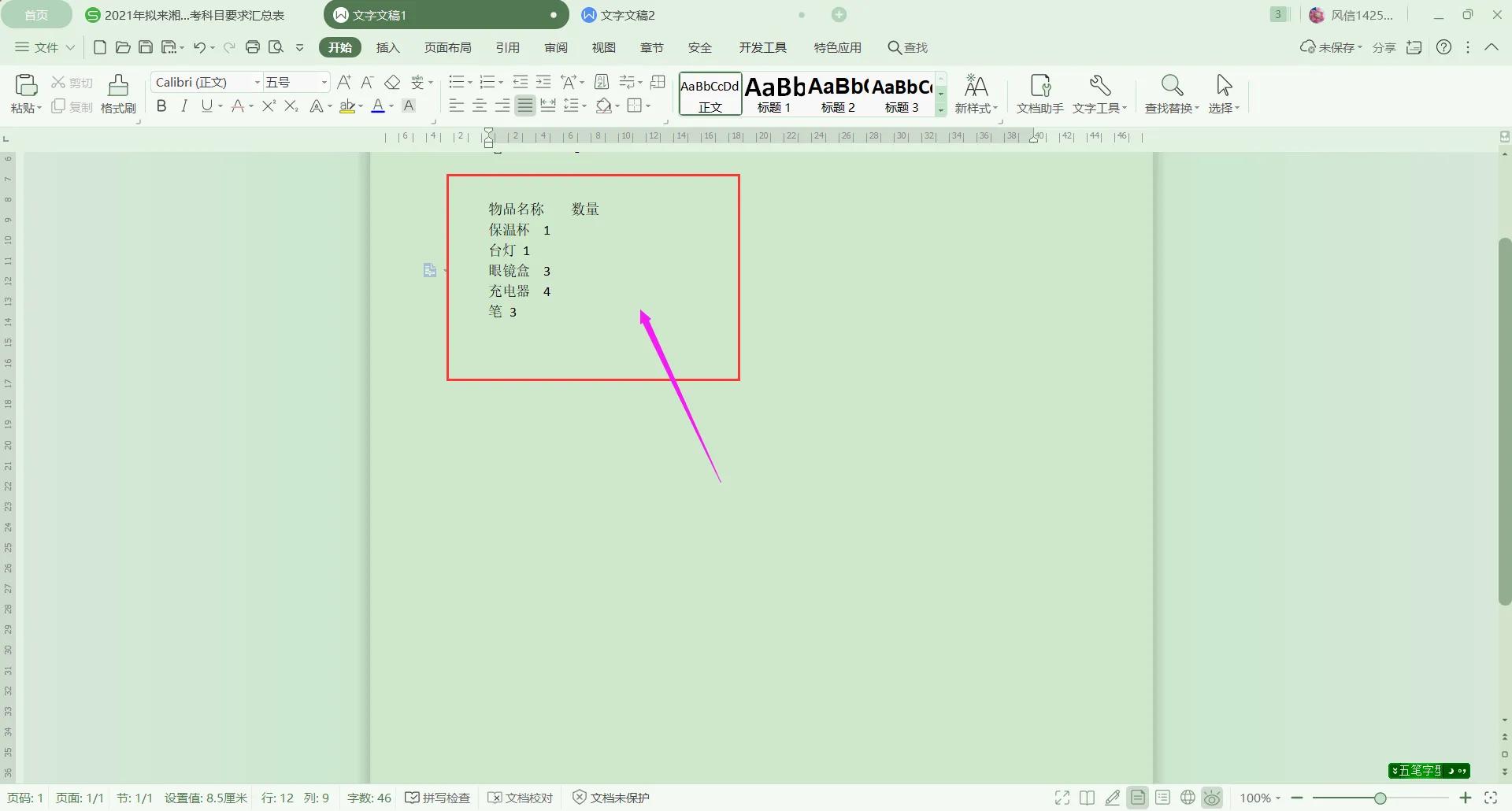Click the superscript X² icon
The height and width of the screenshot is (811, 1512).
click(x=269, y=106)
